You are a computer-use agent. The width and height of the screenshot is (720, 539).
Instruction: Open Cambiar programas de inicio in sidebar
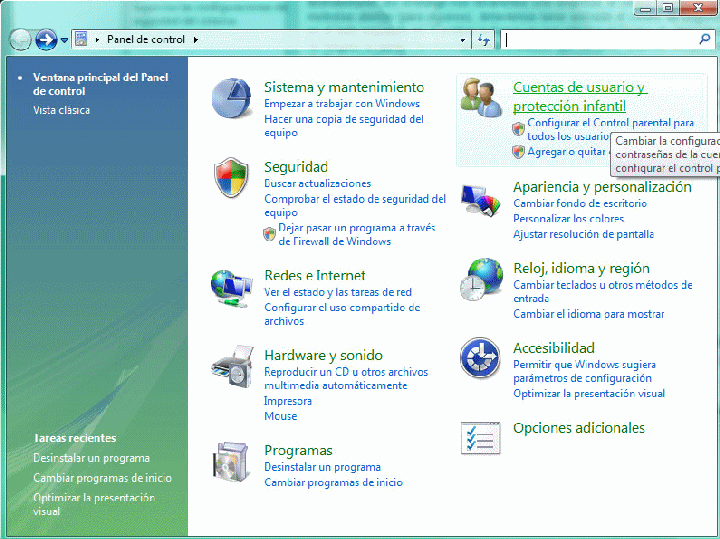(x=102, y=478)
